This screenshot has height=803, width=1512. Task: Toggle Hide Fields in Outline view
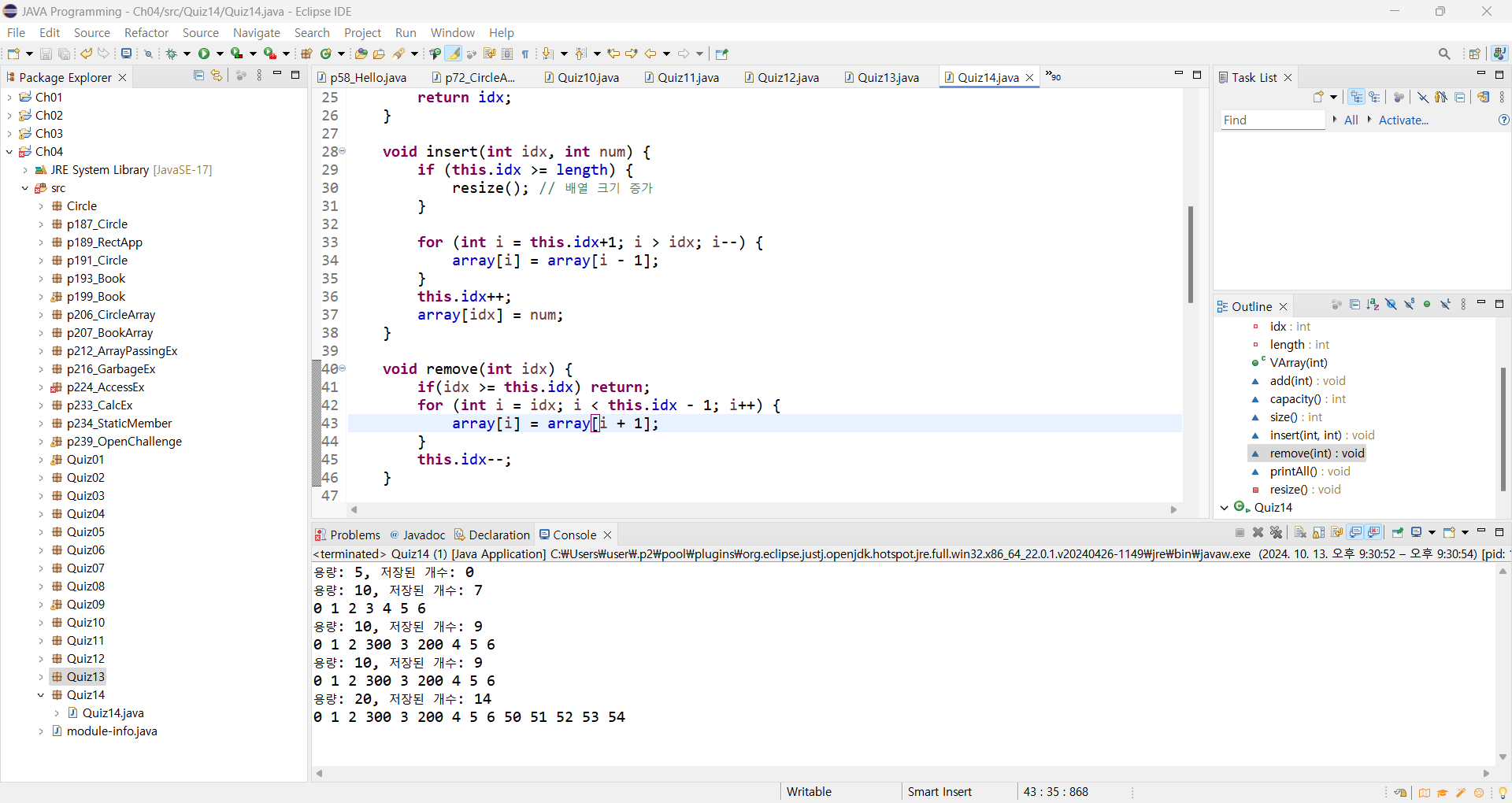(x=1392, y=305)
